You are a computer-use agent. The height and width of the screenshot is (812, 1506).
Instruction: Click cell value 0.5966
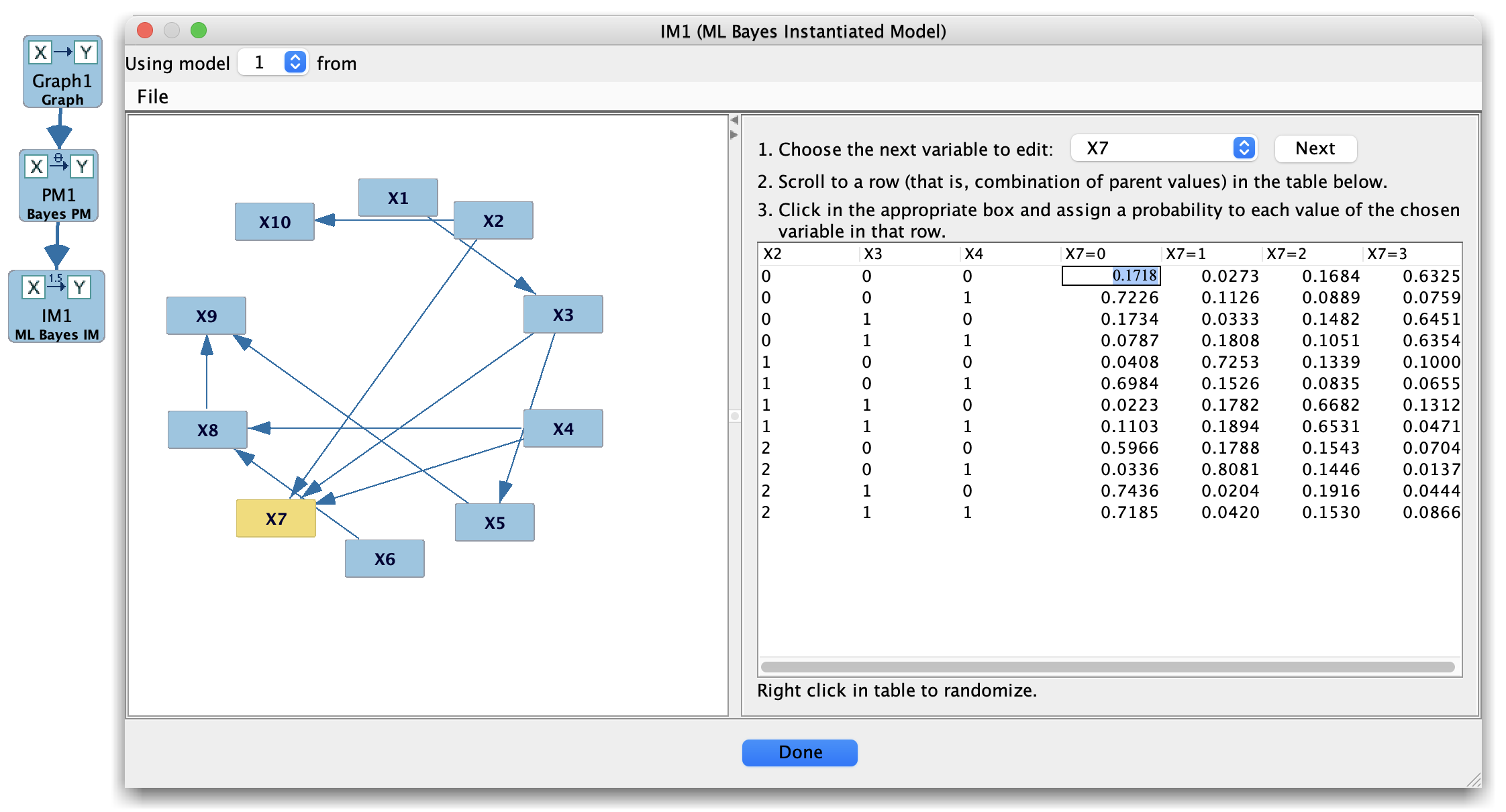coord(1129,448)
